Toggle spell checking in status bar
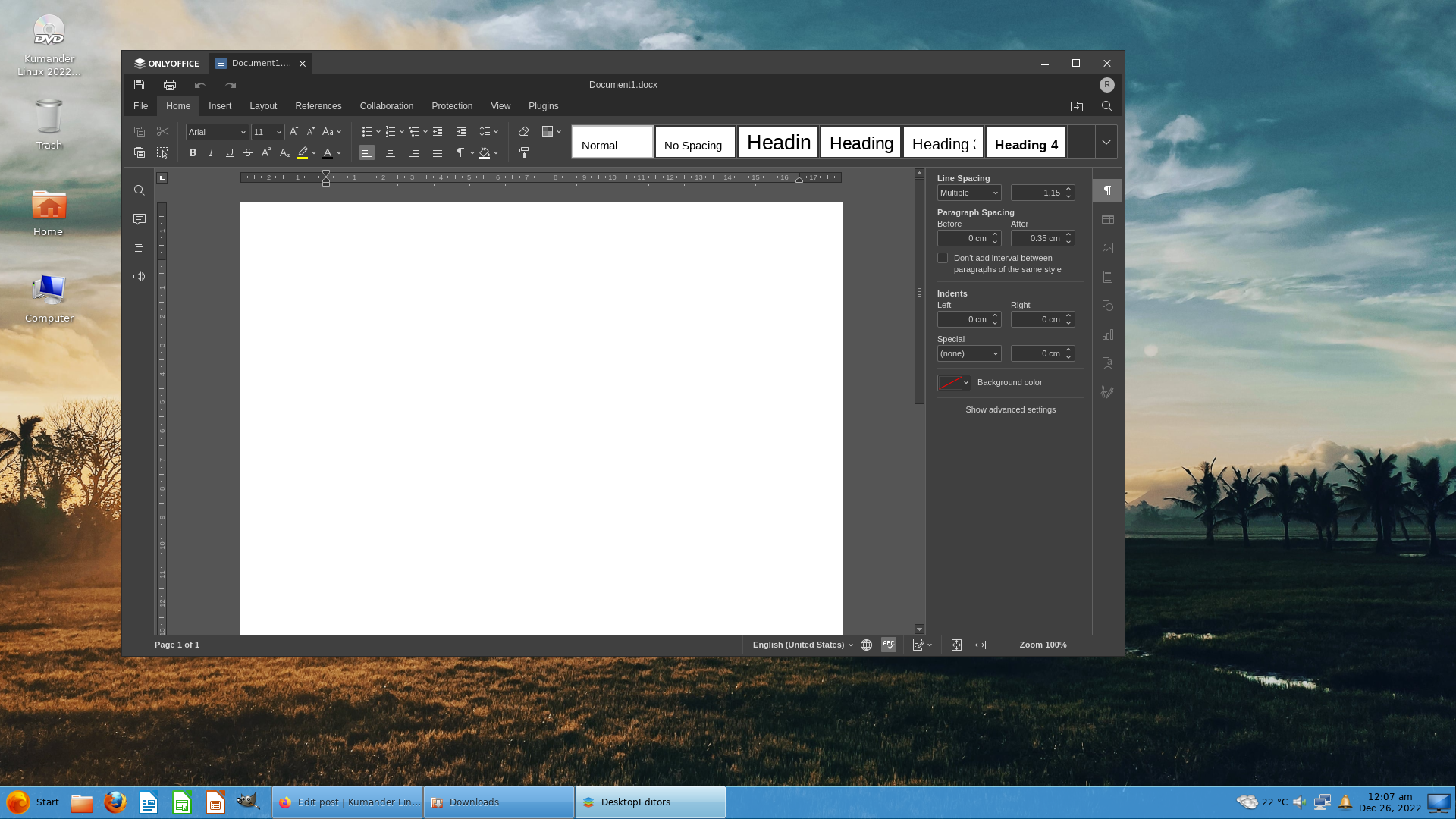The width and height of the screenshot is (1456, 819). pos(889,645)
